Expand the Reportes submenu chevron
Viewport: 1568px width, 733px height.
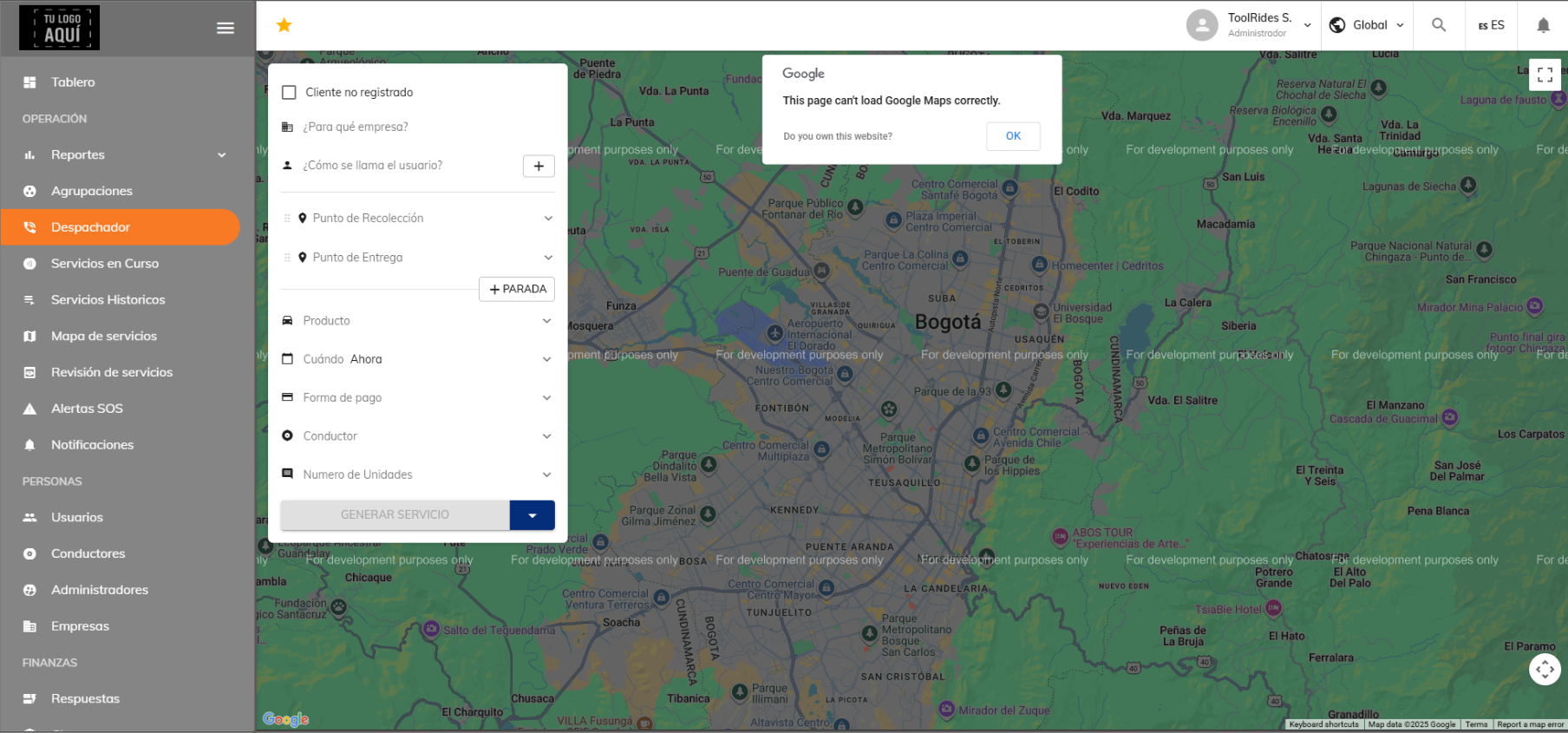(x=222, y=155)
